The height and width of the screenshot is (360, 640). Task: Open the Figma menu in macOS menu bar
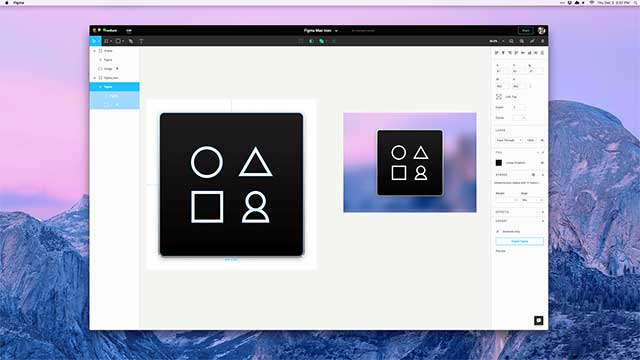pos(19,3)
